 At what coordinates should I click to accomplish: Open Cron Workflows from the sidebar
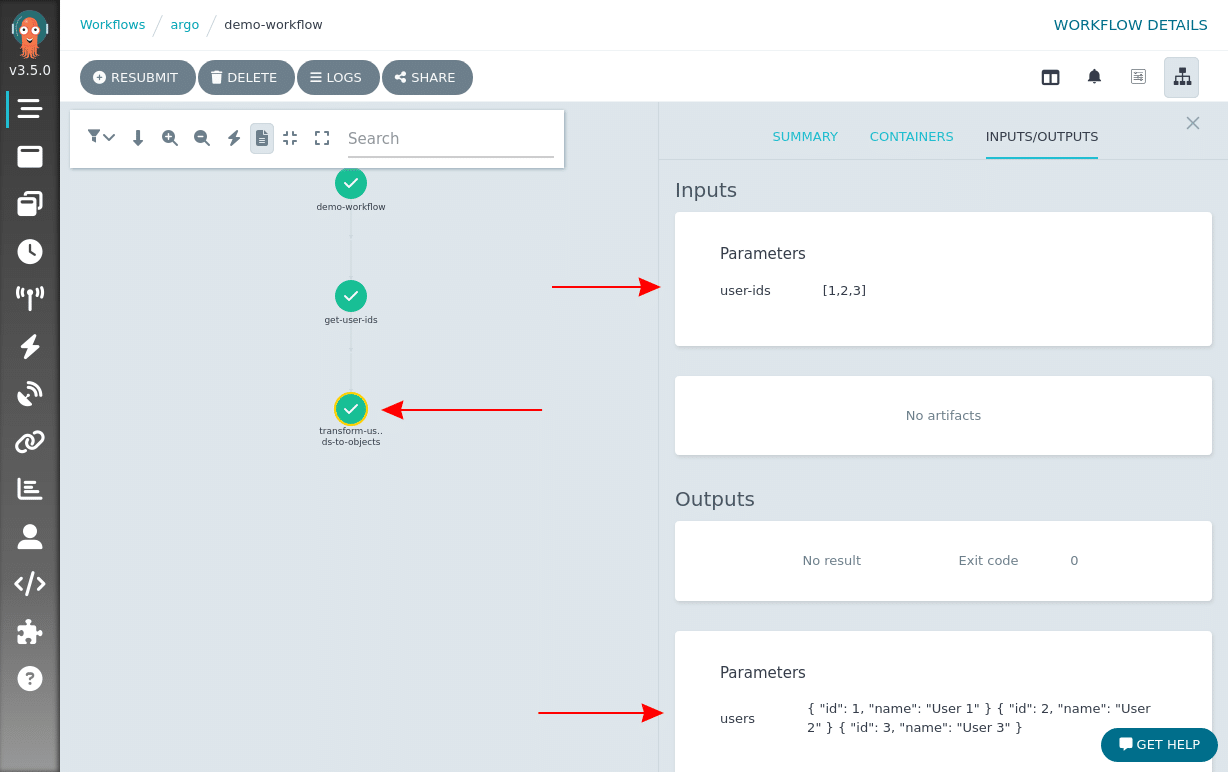(30, 251)
